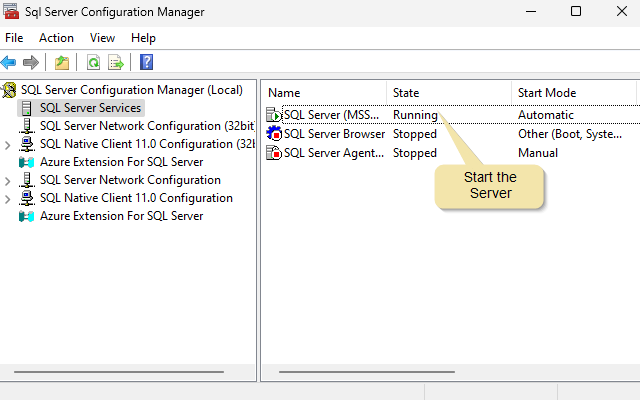The width and height of the screenshot is (640, 400).
Task: Click the SQL Server Network Configuration node icon without 32bit
Action: tap(27, 180)
